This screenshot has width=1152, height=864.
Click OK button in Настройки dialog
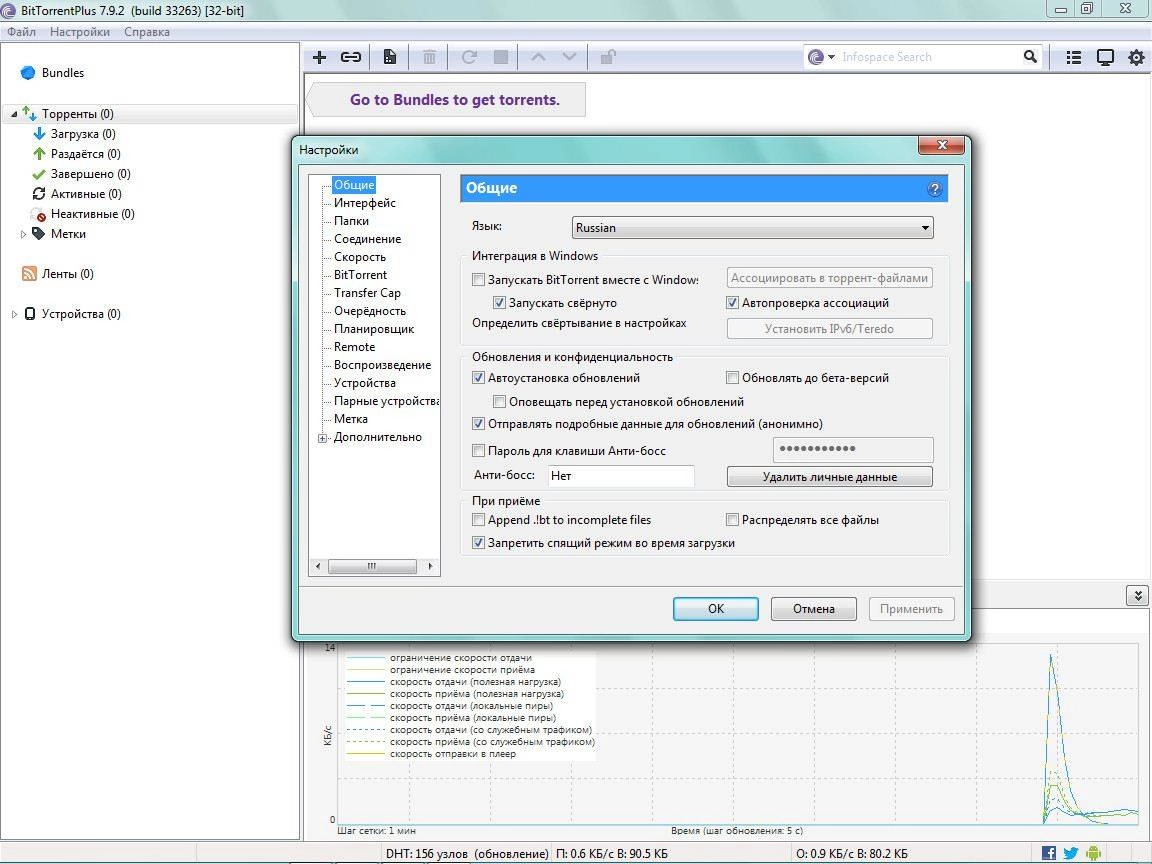coord(716,609)
